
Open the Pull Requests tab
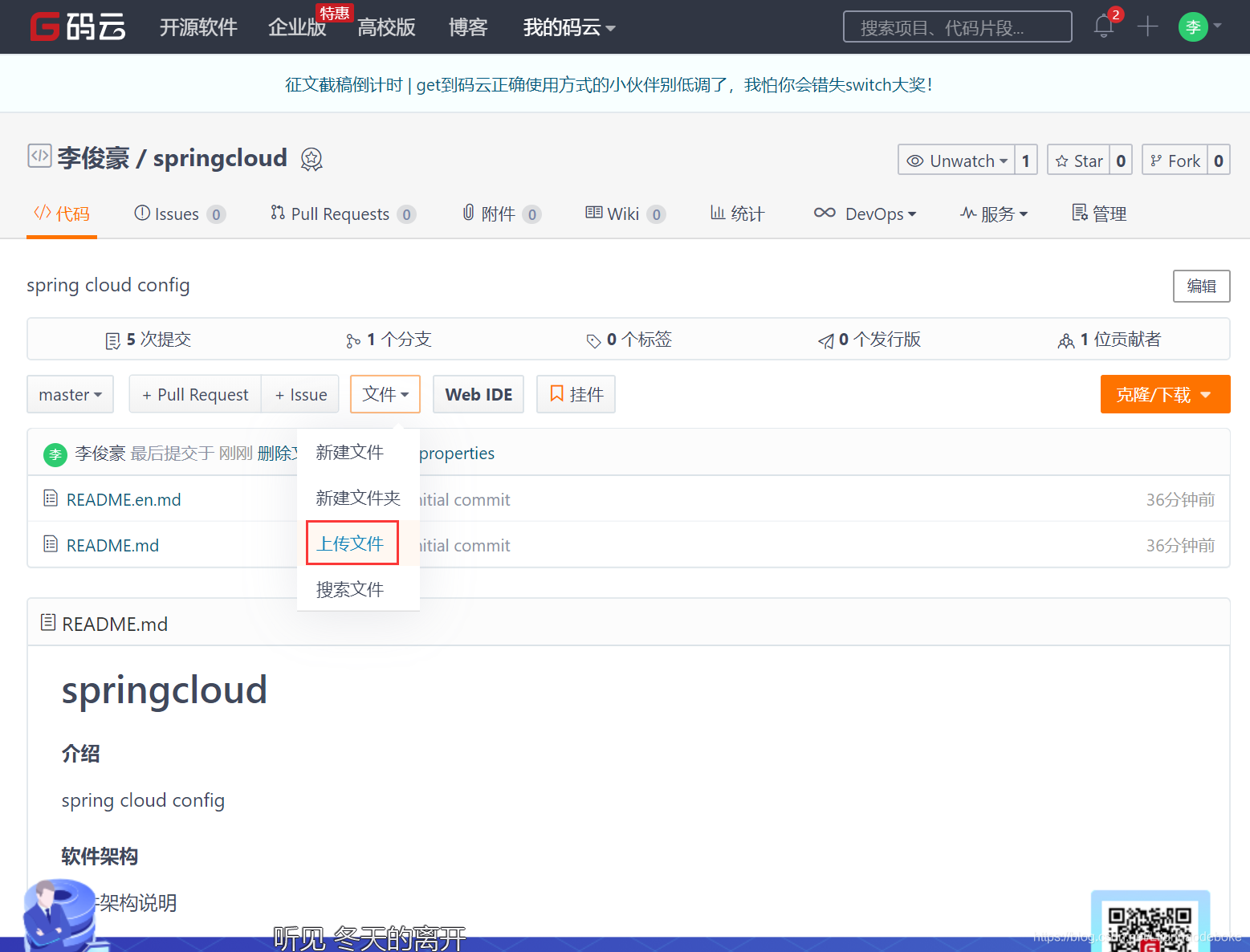[344, 214]
